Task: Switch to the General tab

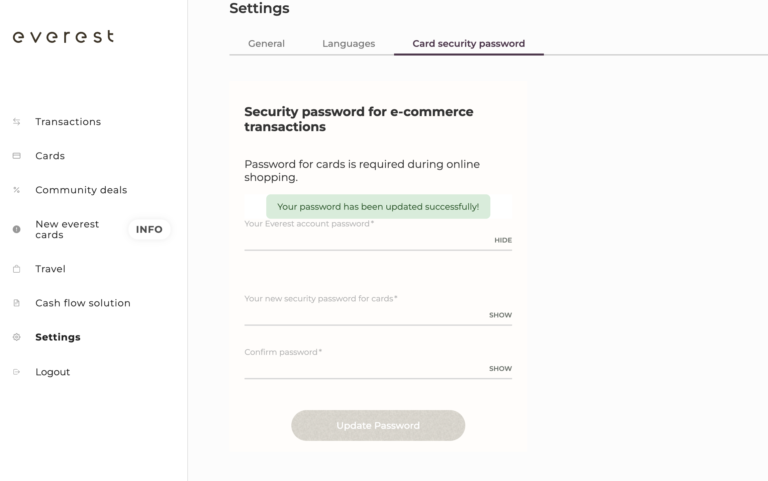Action: [x=266, y=44]
